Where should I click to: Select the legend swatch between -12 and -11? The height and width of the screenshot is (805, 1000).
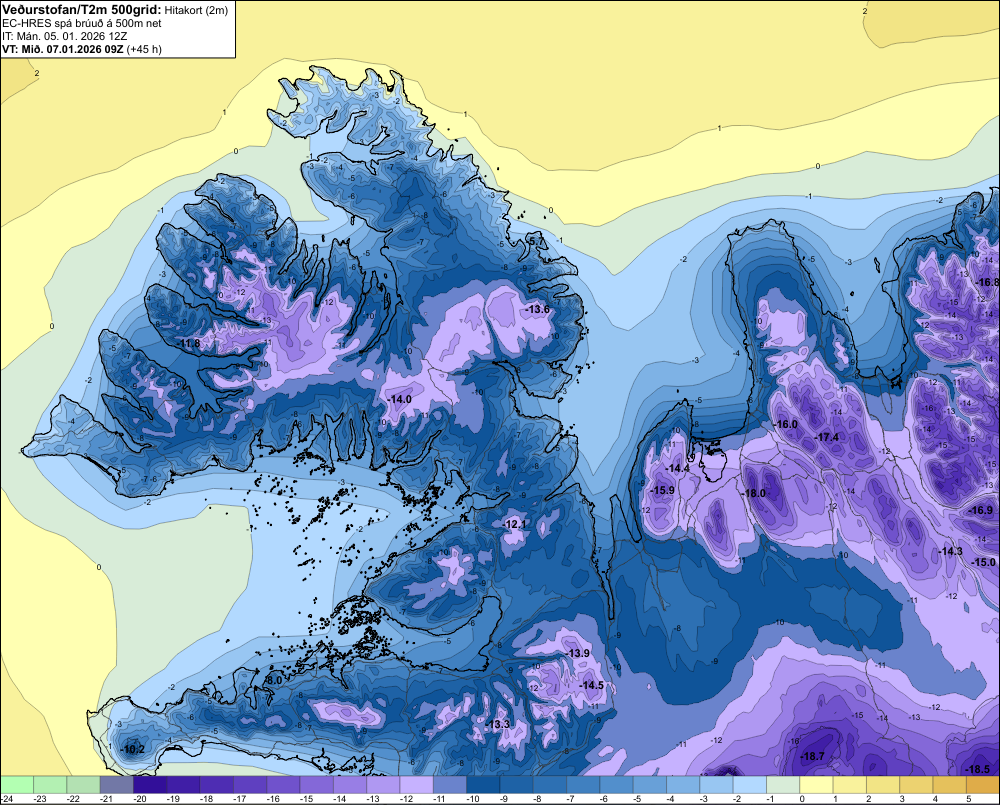pyautogui.click(x=416, y=785)
